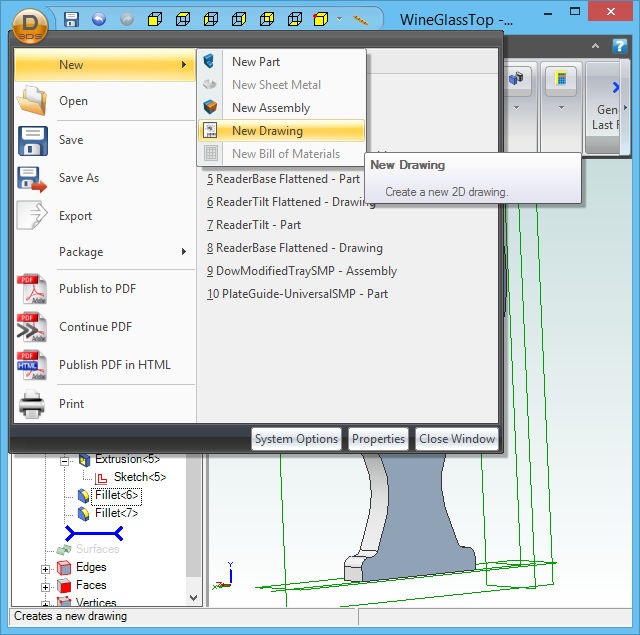Open recent file 8 ReaderBase Flattened - Drawing

coord(294,248)
